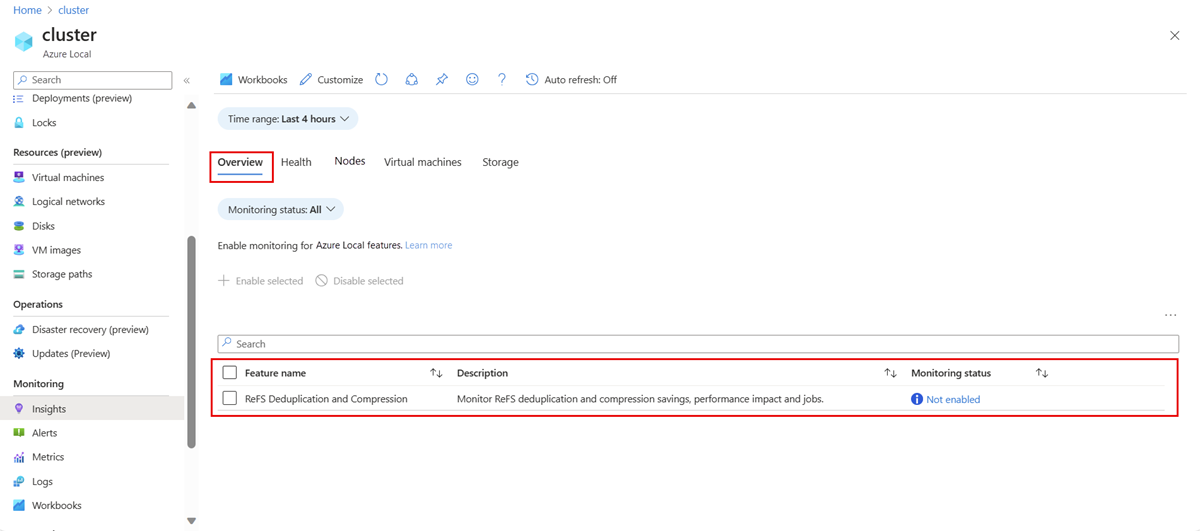Check the ReFS Deduplication and Compression checkbox

point(230,399)
